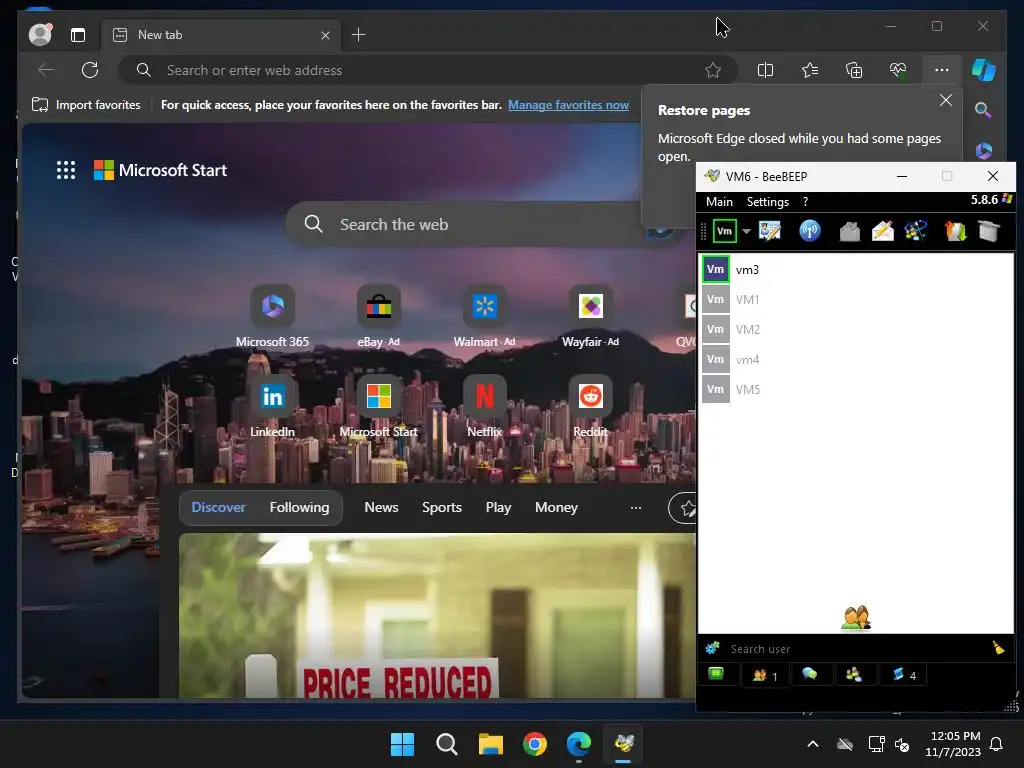
Task: Open the Price Reduced news thumbnail
Action: (x=436, y=615)
